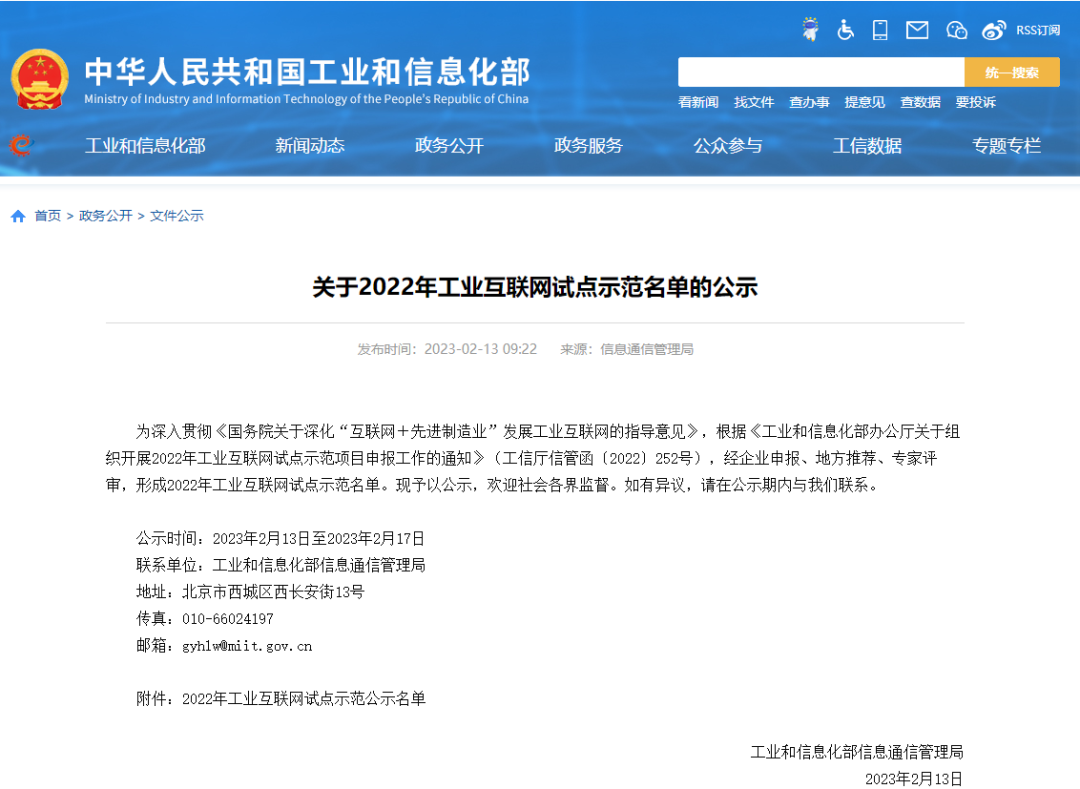The height and width of the screenshot is (789, 1080).
Task: Go to 政务公开 in breadcrumb
Action: pyautogui.click(x=105, y=216)
